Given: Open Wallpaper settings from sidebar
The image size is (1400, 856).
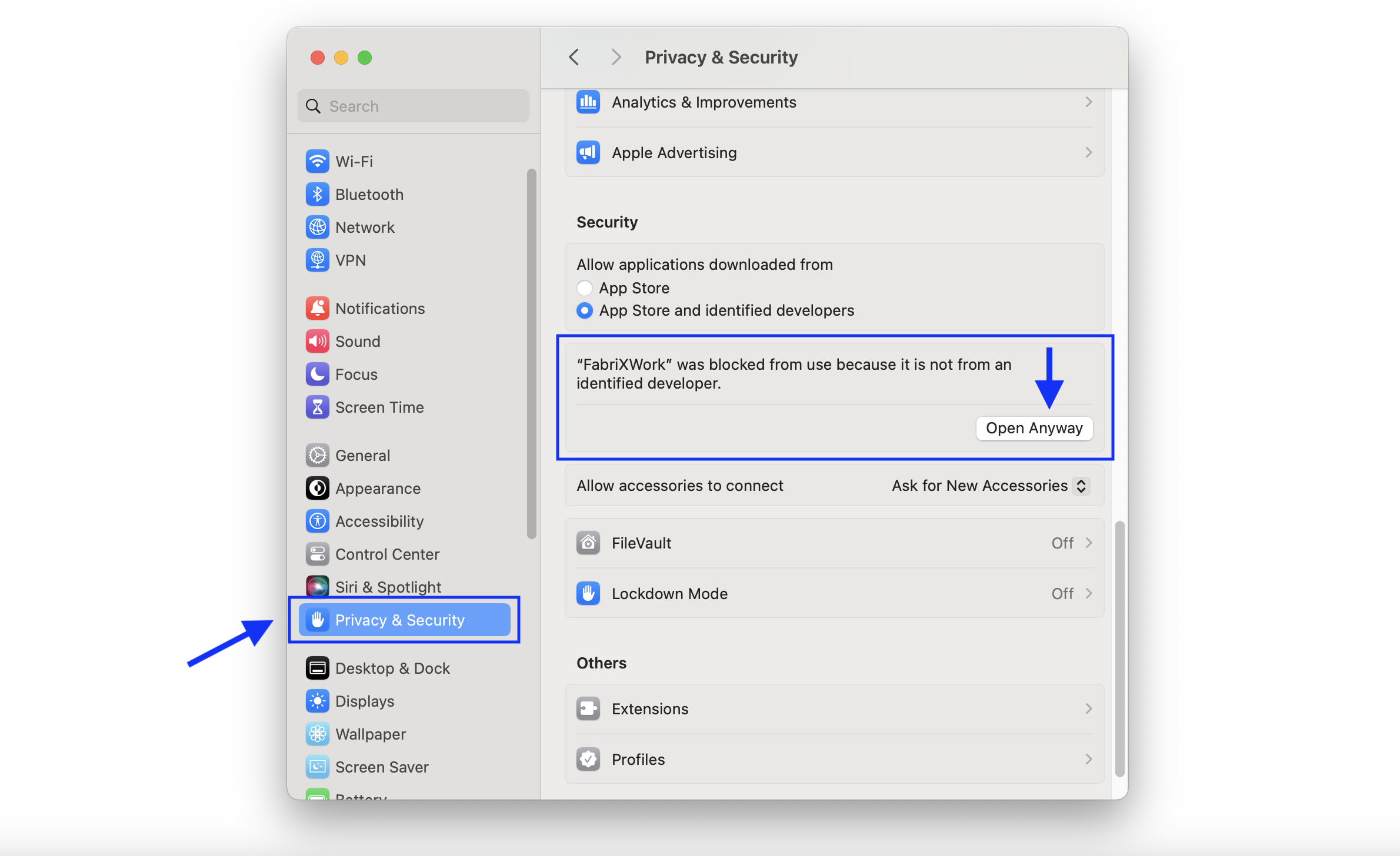Looking at the screenshot, I should 370,734.
